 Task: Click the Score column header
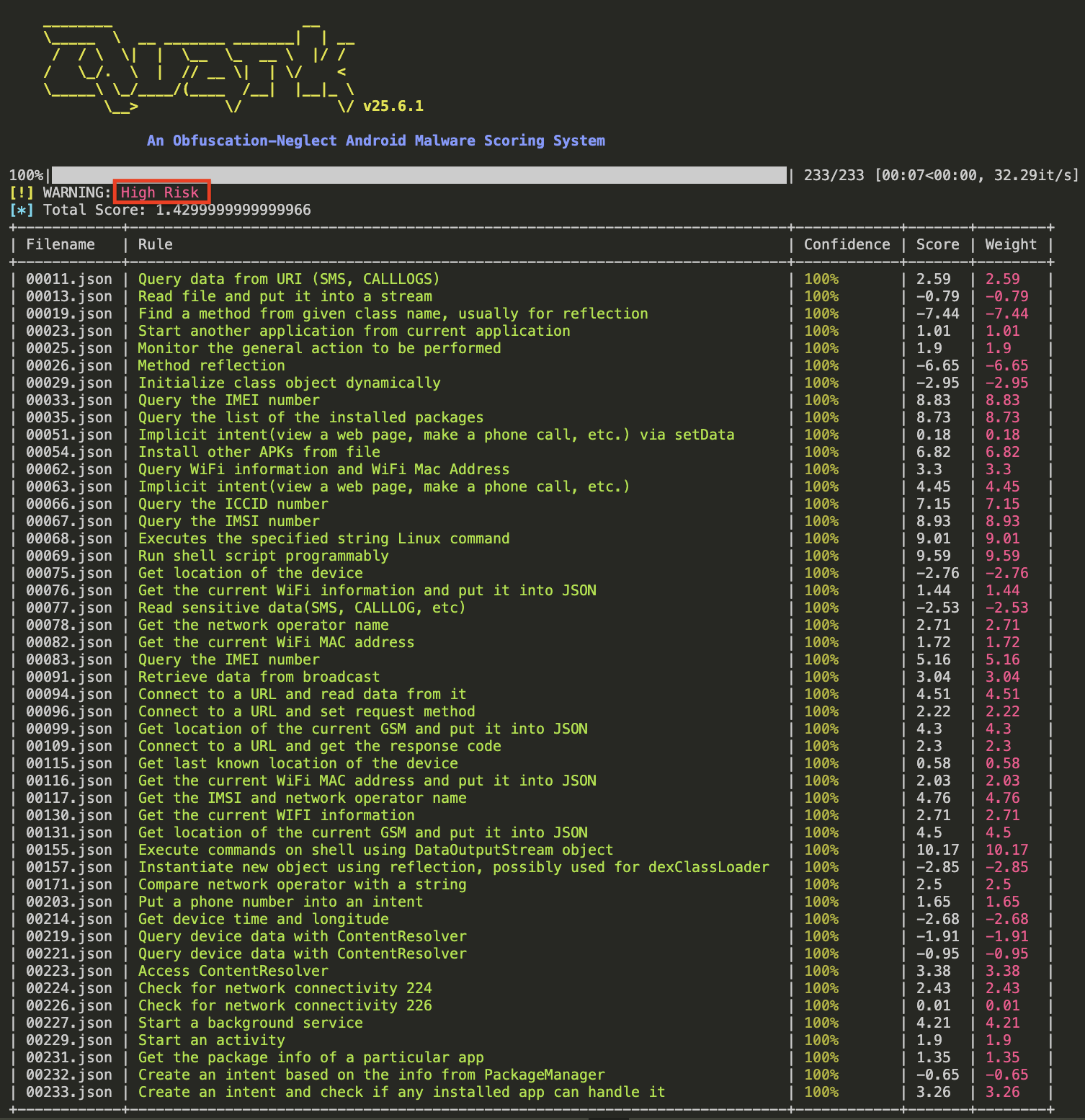(938, 244)
